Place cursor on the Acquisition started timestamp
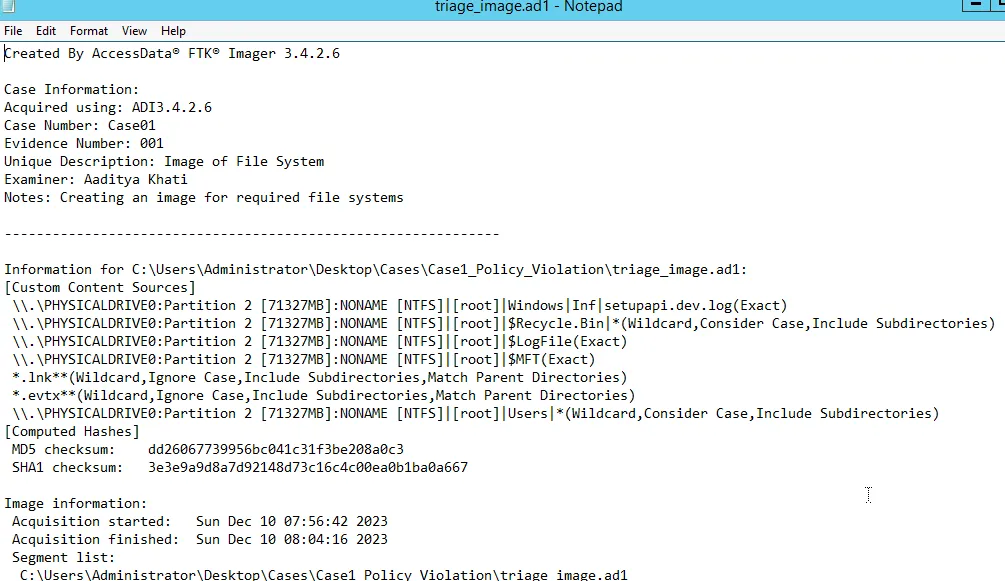 291,521
